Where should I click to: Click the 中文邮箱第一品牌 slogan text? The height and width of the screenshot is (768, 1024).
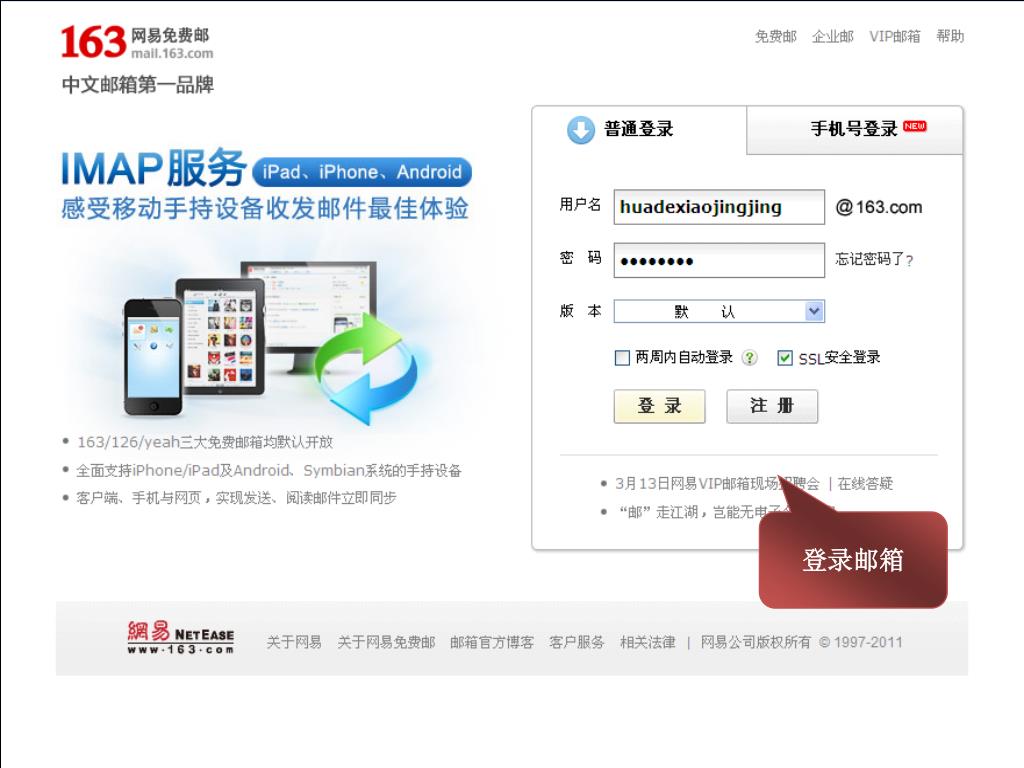[x=137, y=85]
